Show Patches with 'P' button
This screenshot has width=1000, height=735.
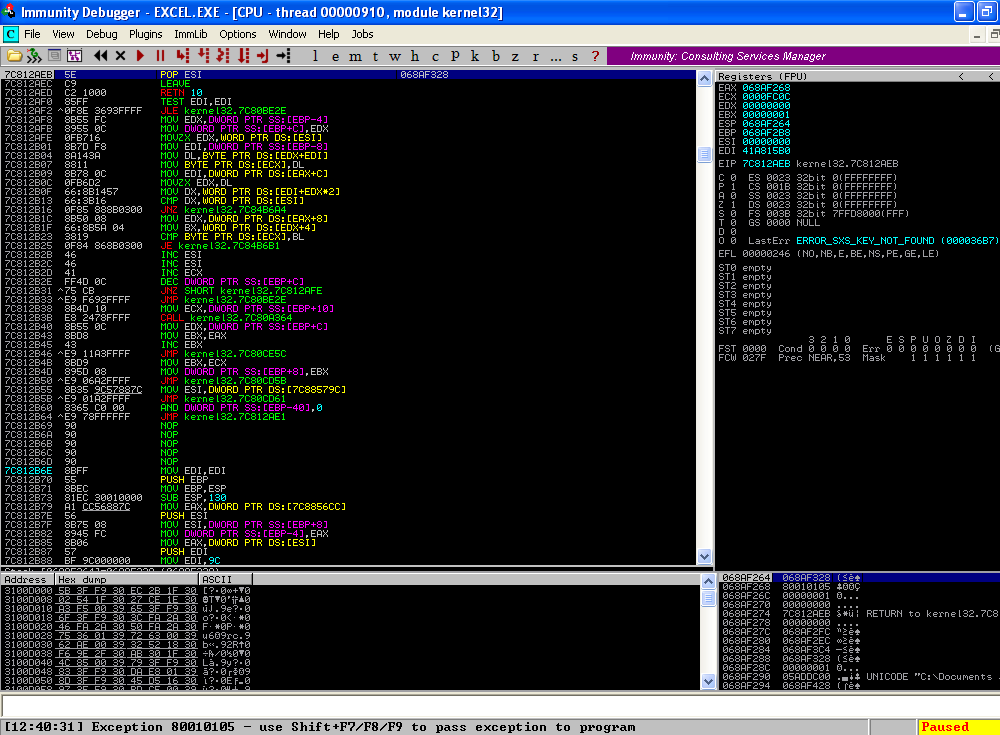coord(455,56)
